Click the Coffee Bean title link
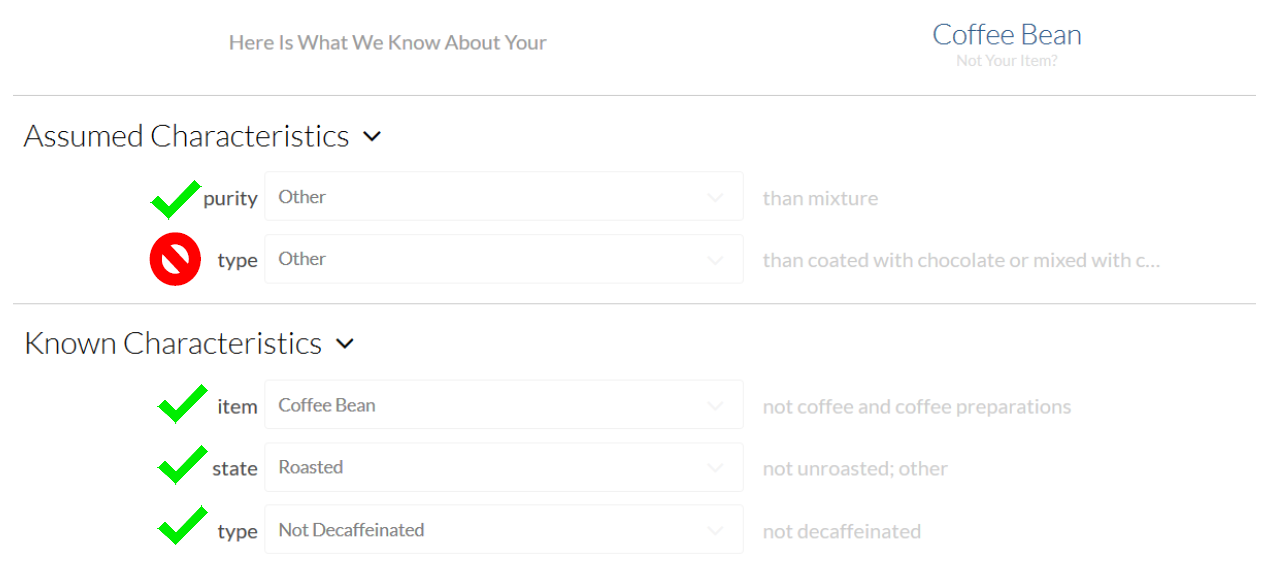This screenshot has width=1277, height=586. (x=1007, y=35)
